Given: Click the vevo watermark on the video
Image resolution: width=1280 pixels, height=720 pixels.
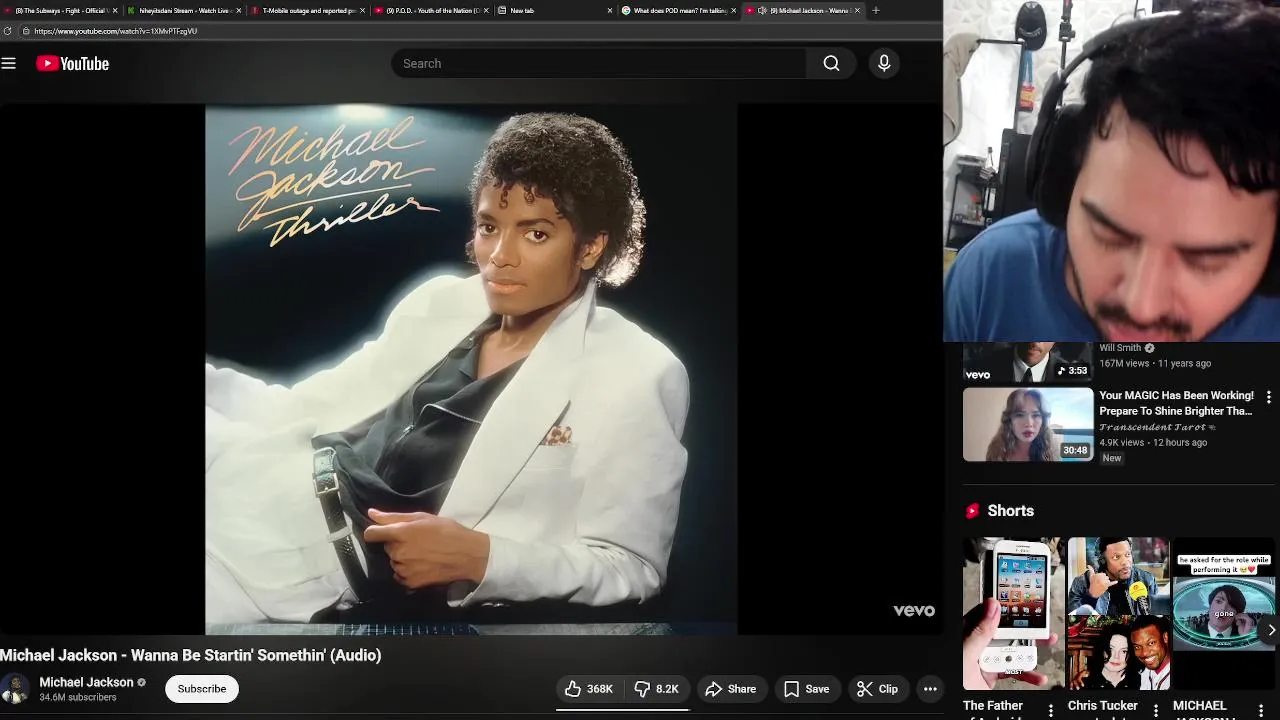Looking at the screenshot, I should click(914, 611).
